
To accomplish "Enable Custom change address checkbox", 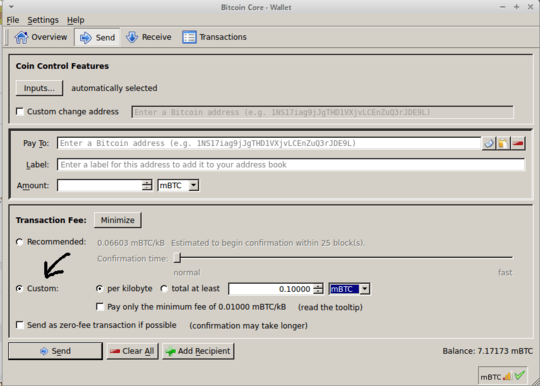I will pyautogui.click(x=20, y=112).
